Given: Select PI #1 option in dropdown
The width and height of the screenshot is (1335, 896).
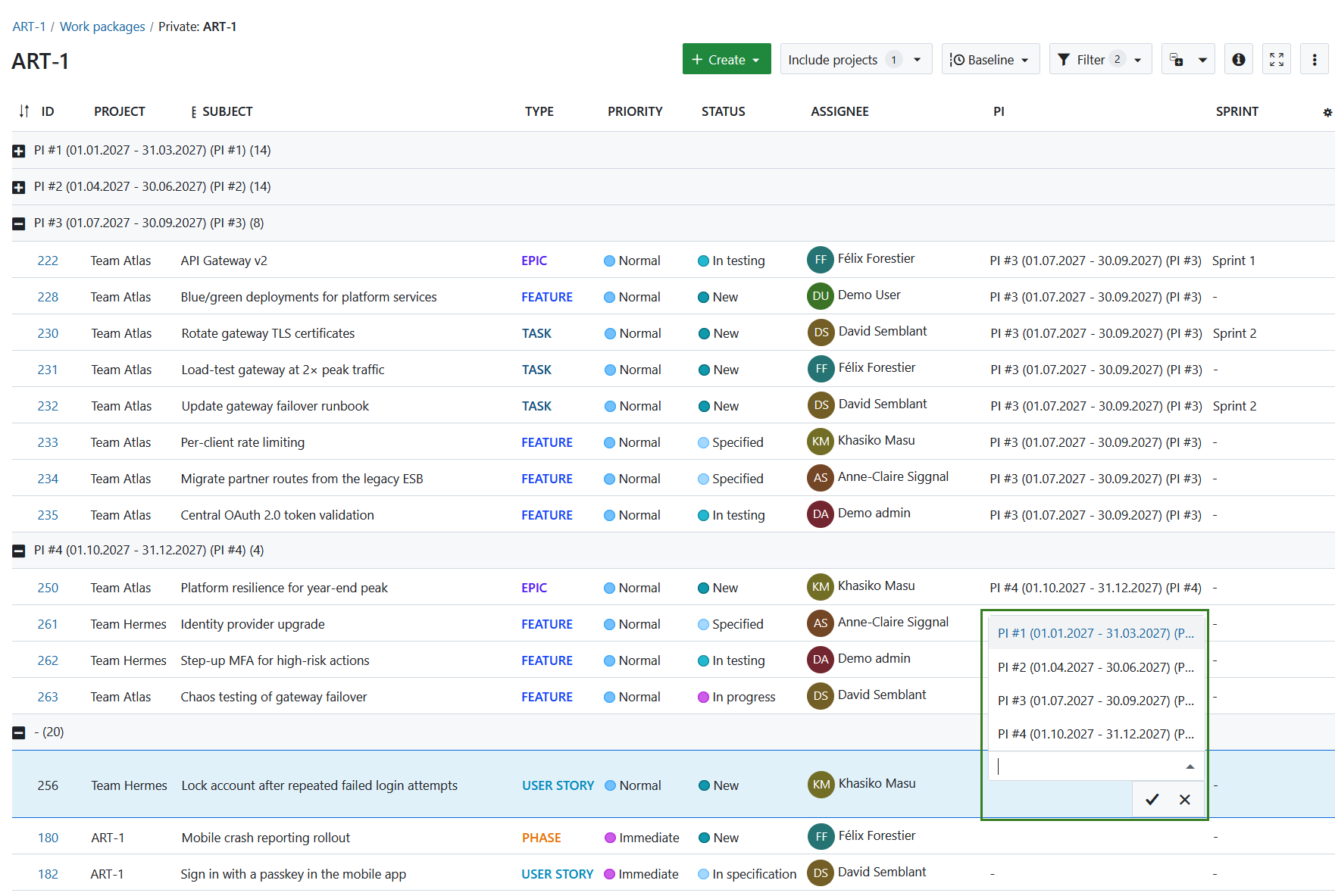Looking at the screenshot, I should (x=1096, y=633).
